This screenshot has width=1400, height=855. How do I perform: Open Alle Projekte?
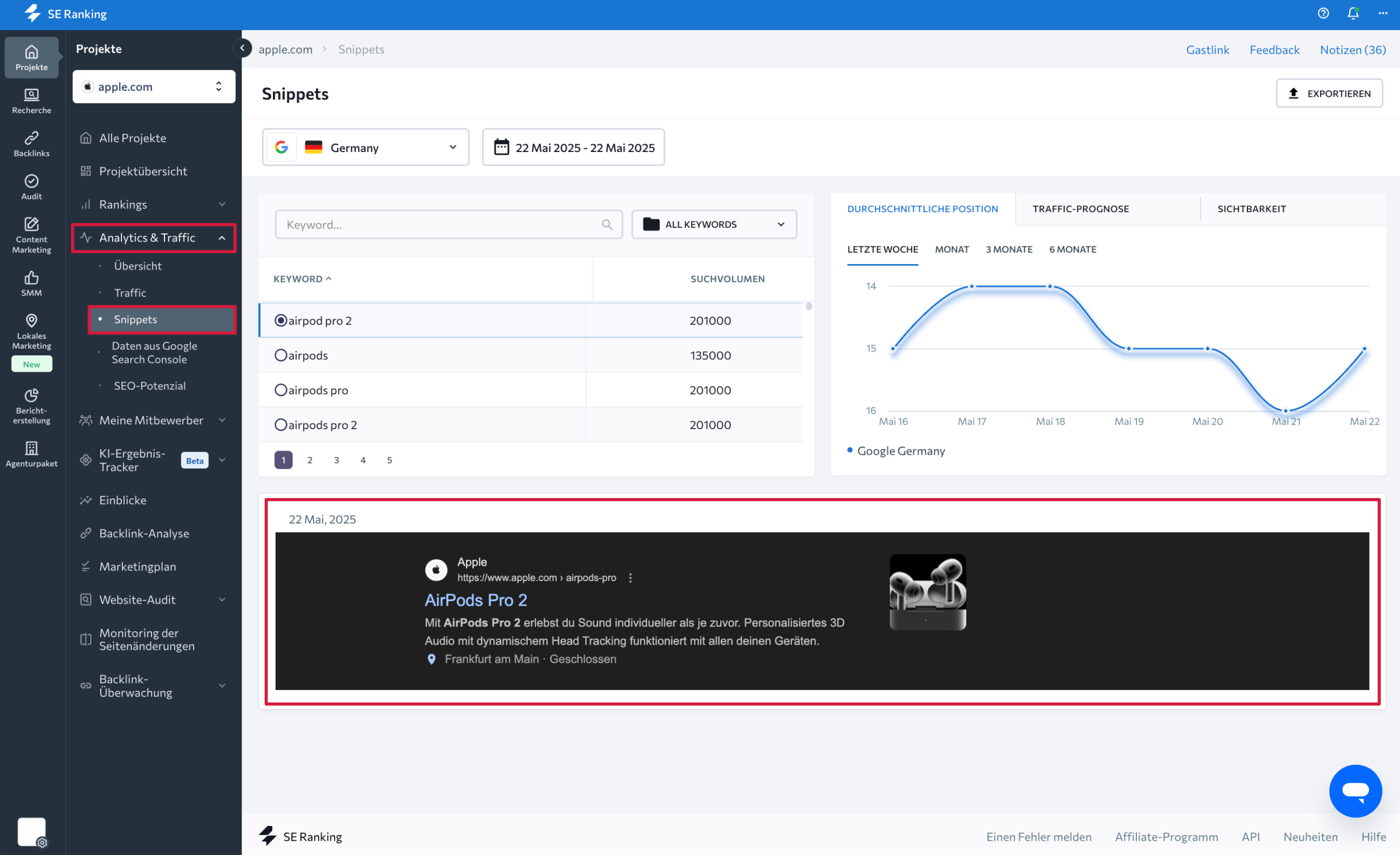pos(132,138)
